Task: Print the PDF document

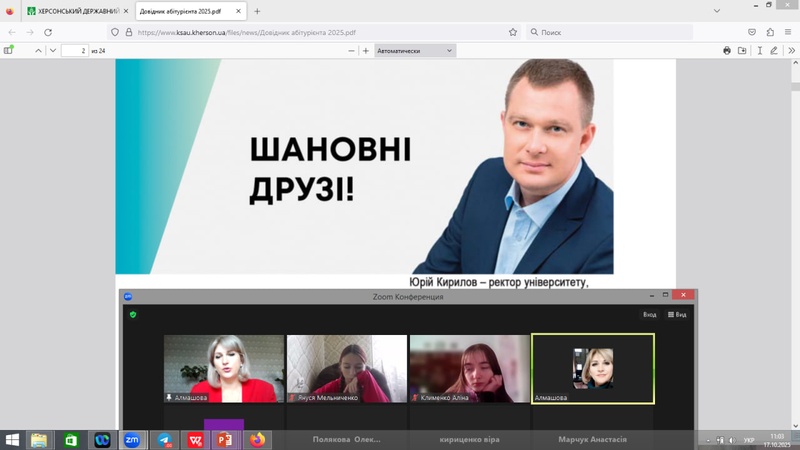Action: pos(727,50)
